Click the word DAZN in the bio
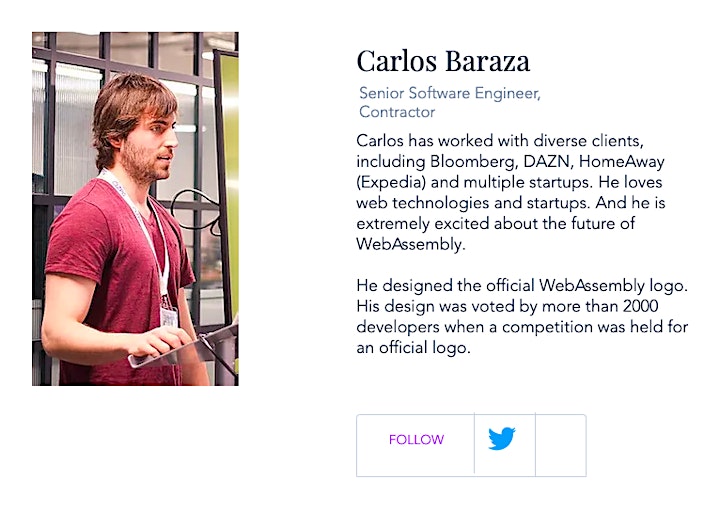This screenshot has width=720, height=511. [x=548, y=162]
